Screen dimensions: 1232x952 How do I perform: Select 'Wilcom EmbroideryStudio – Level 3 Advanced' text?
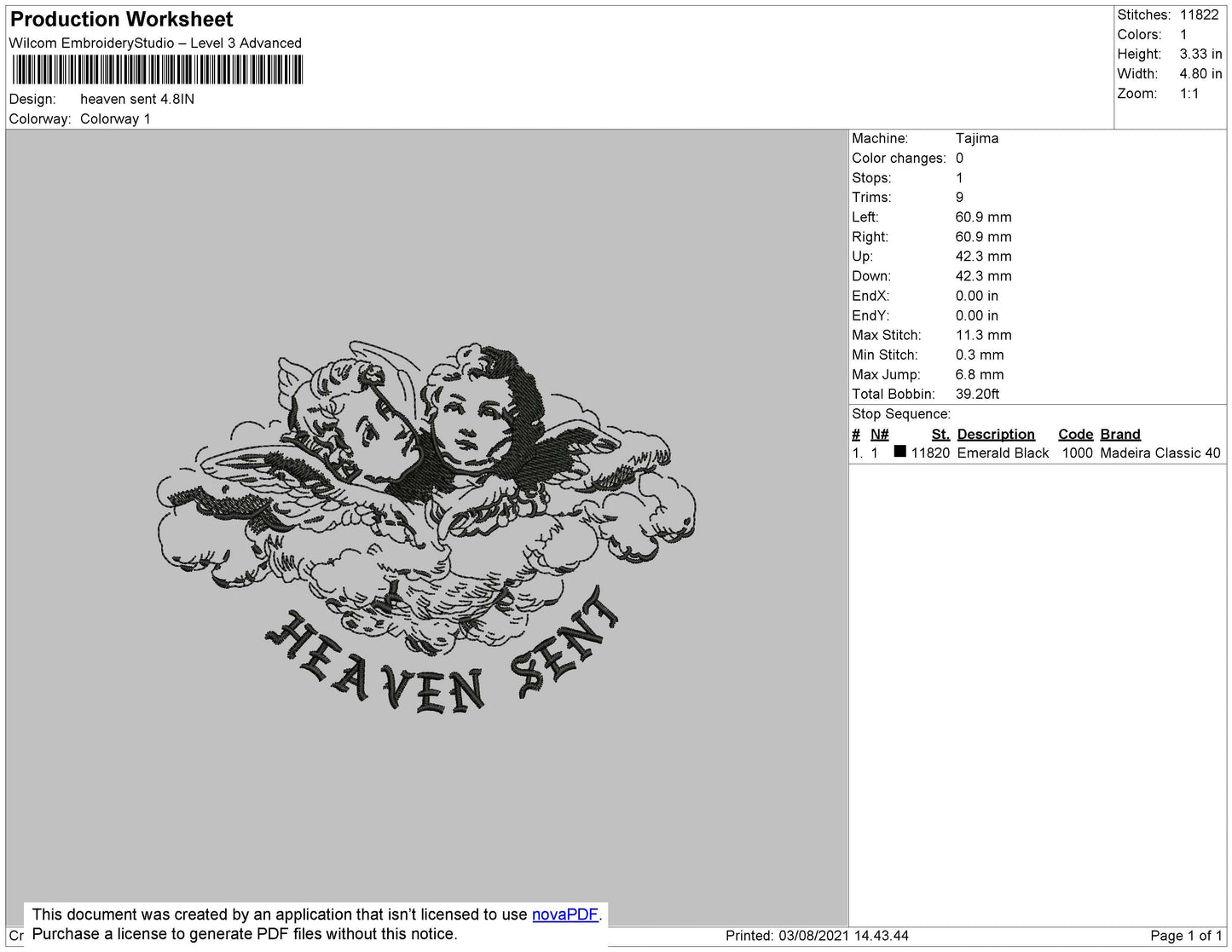[x=155, y=43]
